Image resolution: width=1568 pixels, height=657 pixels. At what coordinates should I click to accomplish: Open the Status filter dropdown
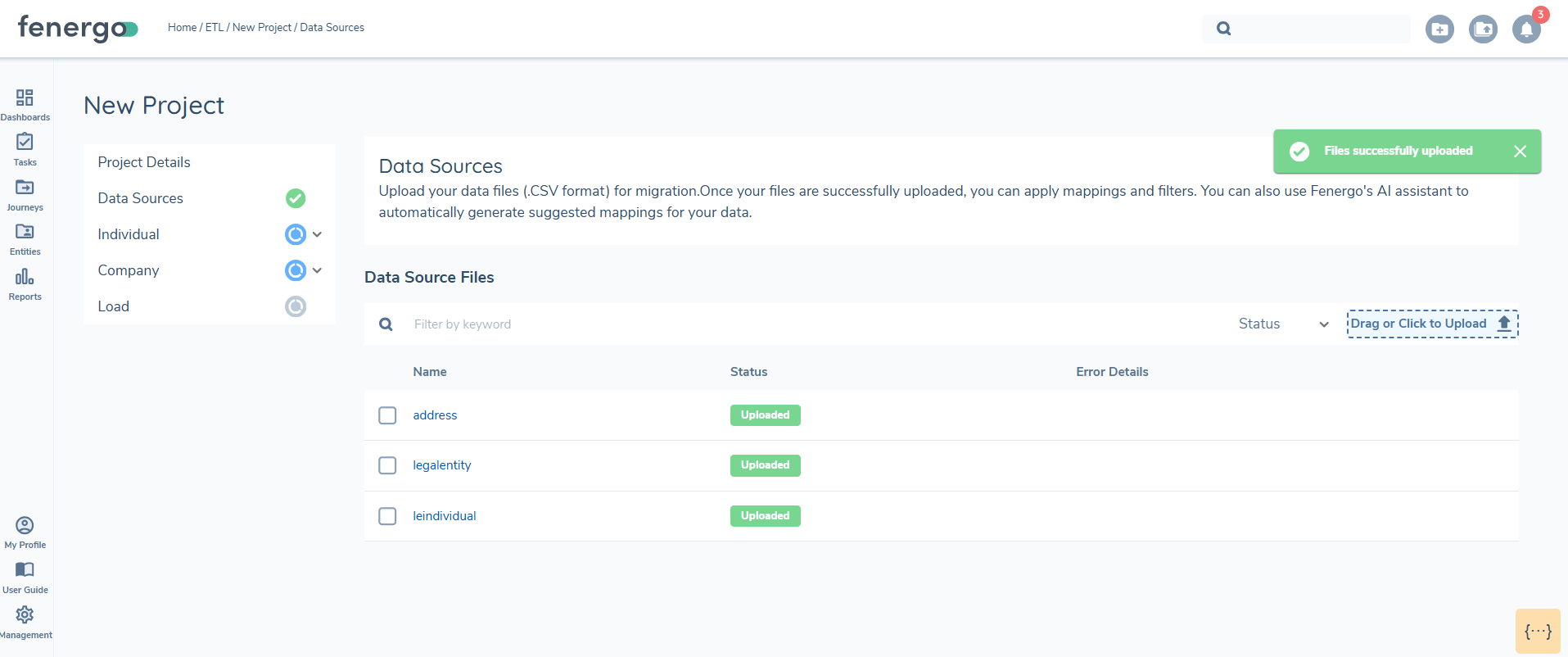pos(1282,324)
